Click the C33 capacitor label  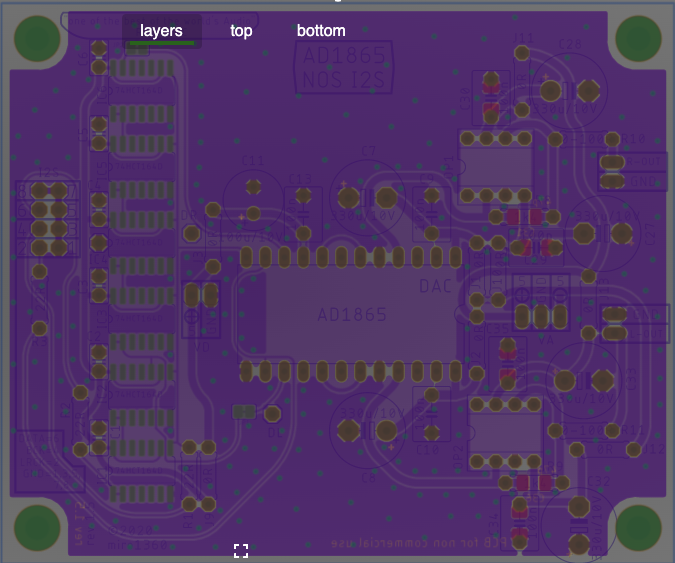point(631,379)
